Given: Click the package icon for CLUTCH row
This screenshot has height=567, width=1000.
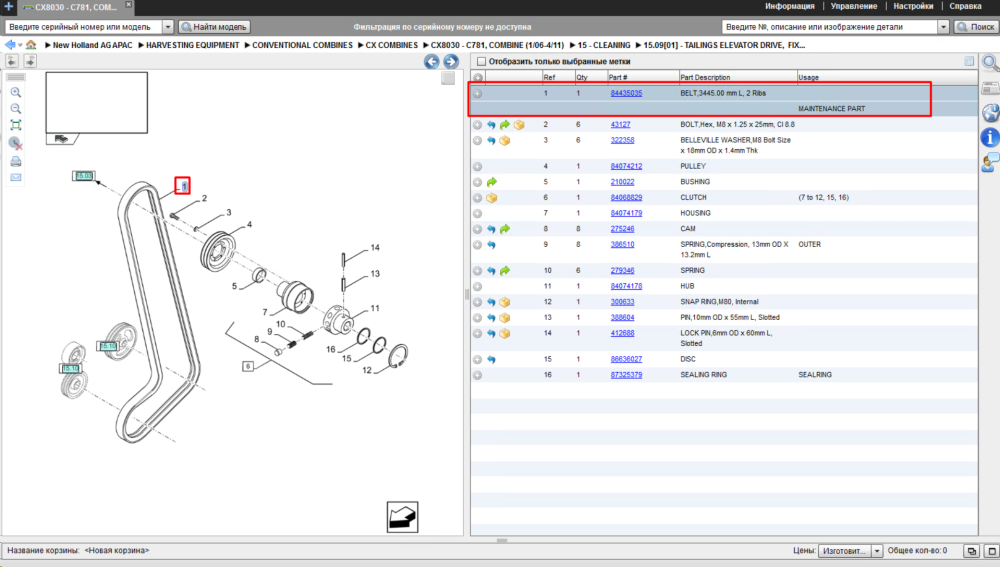Looking at the screenshot, I should click(x=492, y=198).
